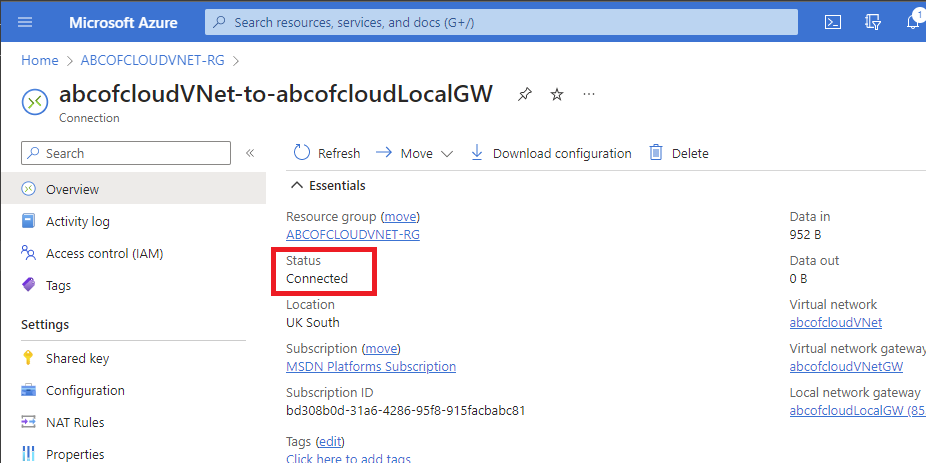Open Access control (IAM) in the sidebar
This screenshot has height=463, width=926.
104,253
